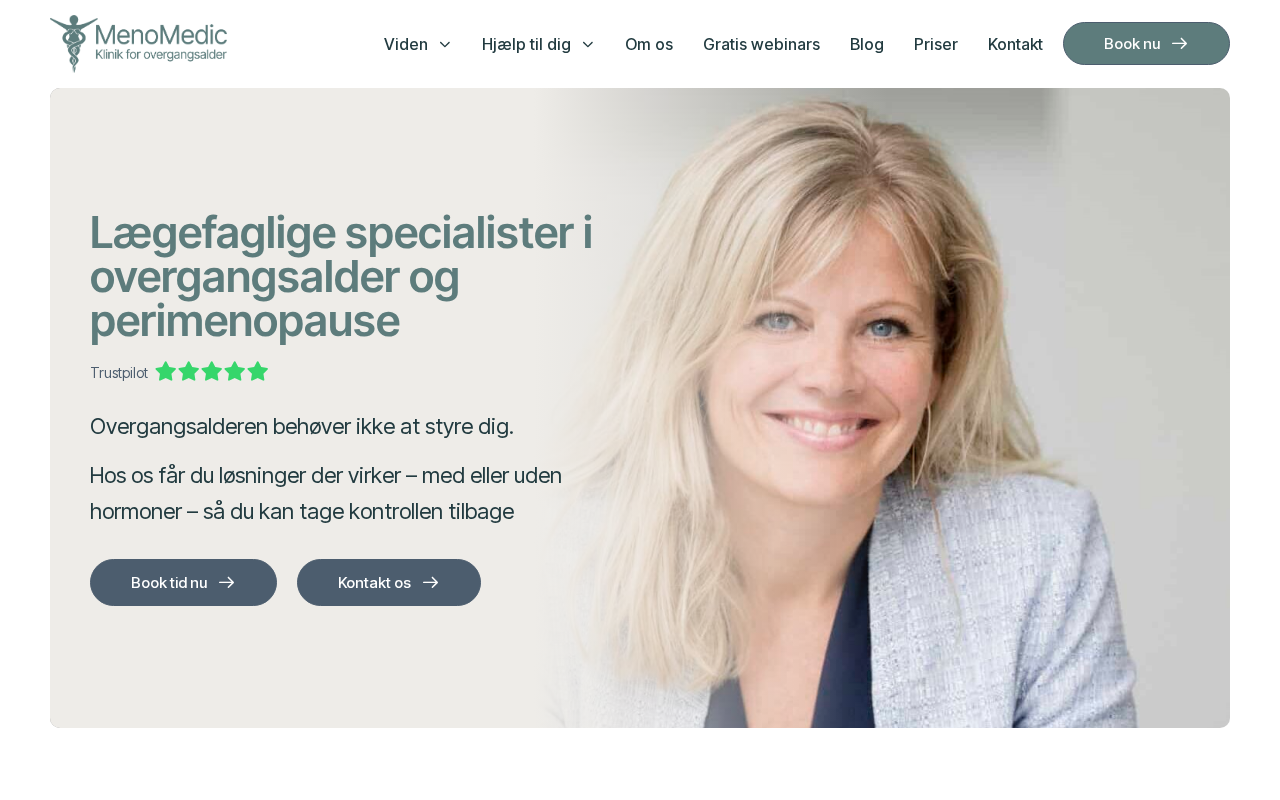Expand the Viden dropdown chevron
The width and height of the screenshot is (1280, 800).
click(x=445, y=44)
